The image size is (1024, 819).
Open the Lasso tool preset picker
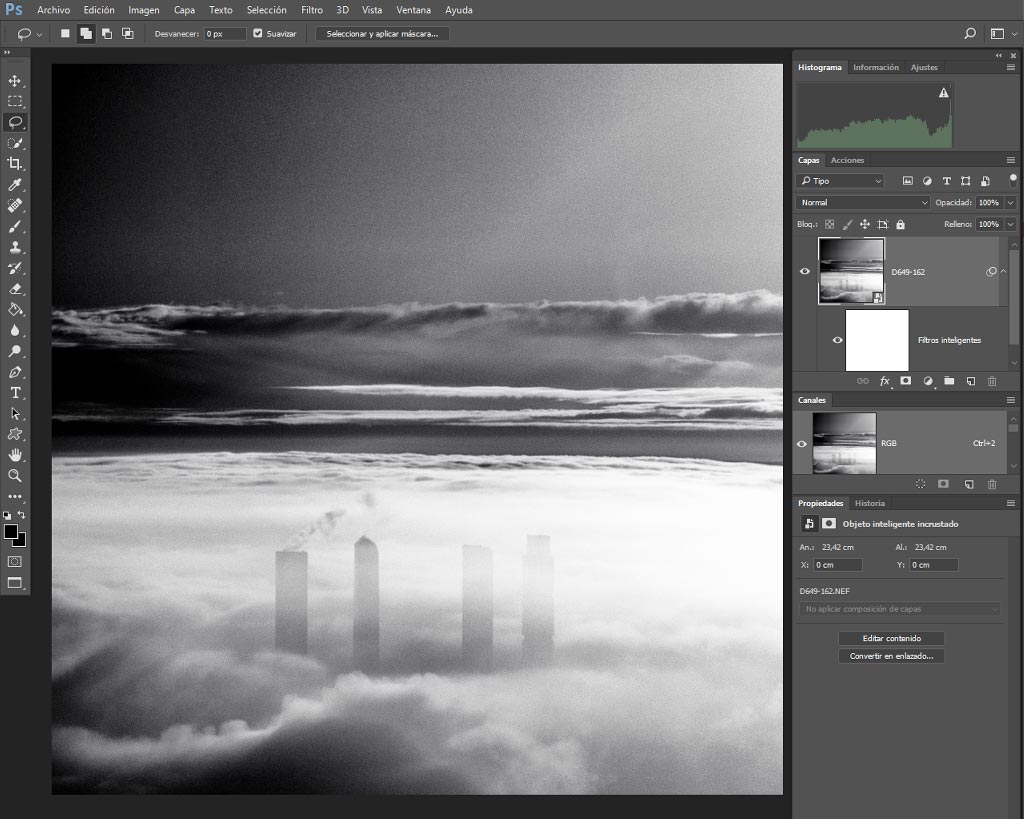(39, 35)
